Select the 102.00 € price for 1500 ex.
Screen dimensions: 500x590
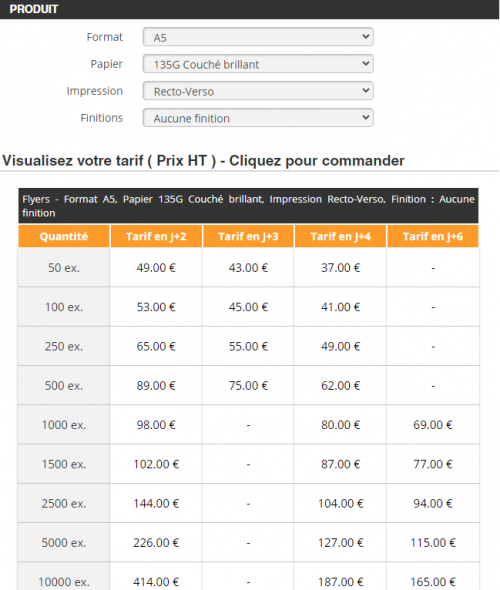coord(156,464)
